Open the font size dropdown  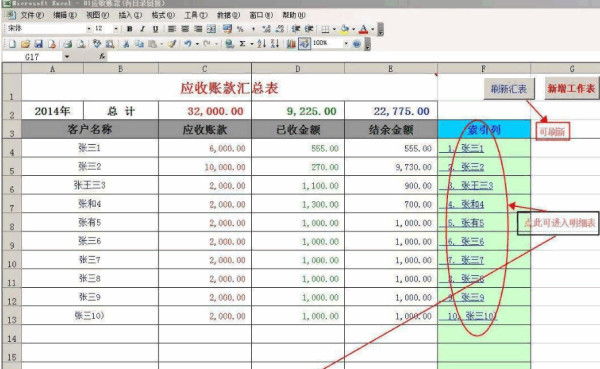(x=116, y=29)
